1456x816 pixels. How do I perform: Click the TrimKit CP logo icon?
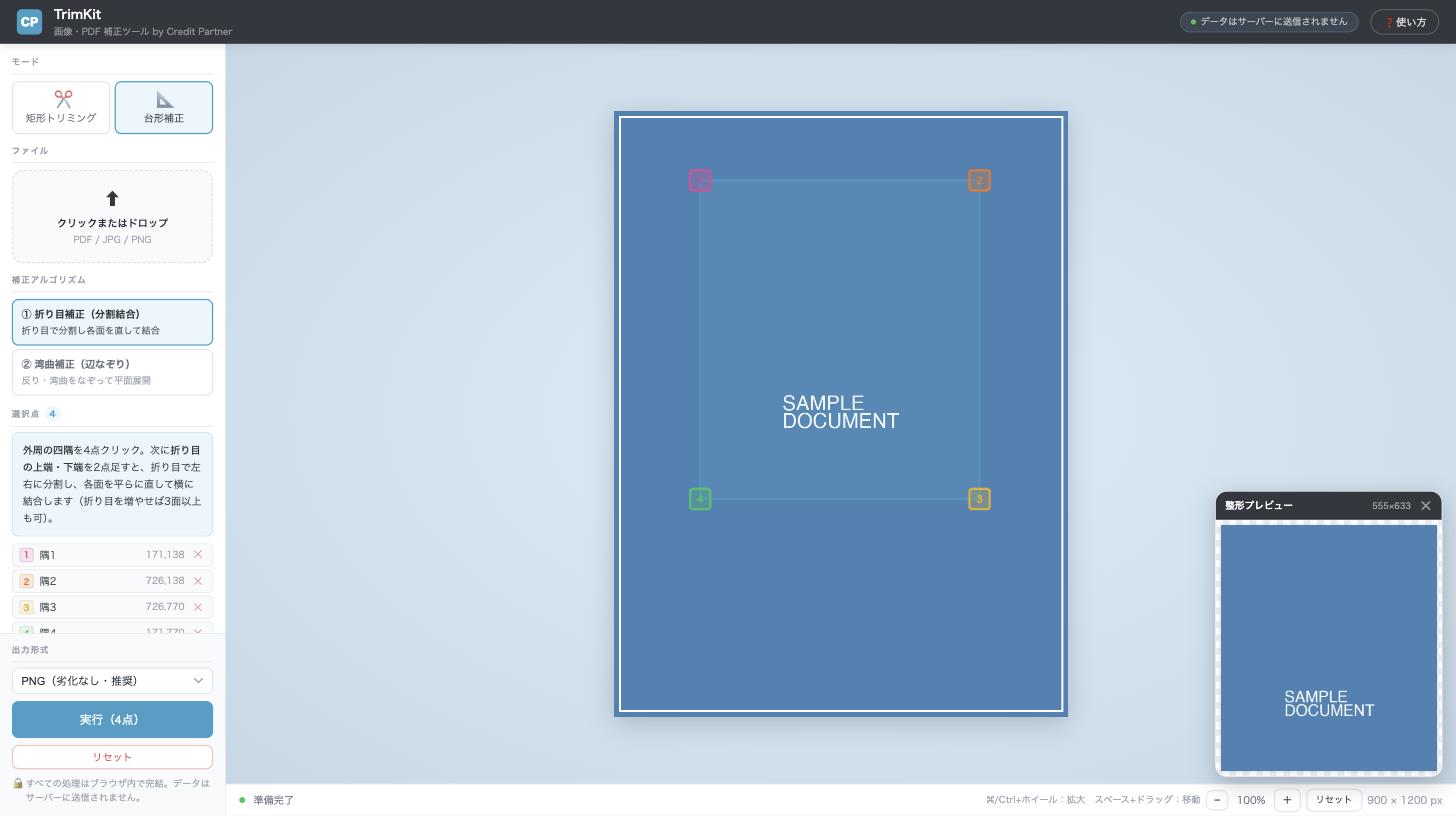29,21
